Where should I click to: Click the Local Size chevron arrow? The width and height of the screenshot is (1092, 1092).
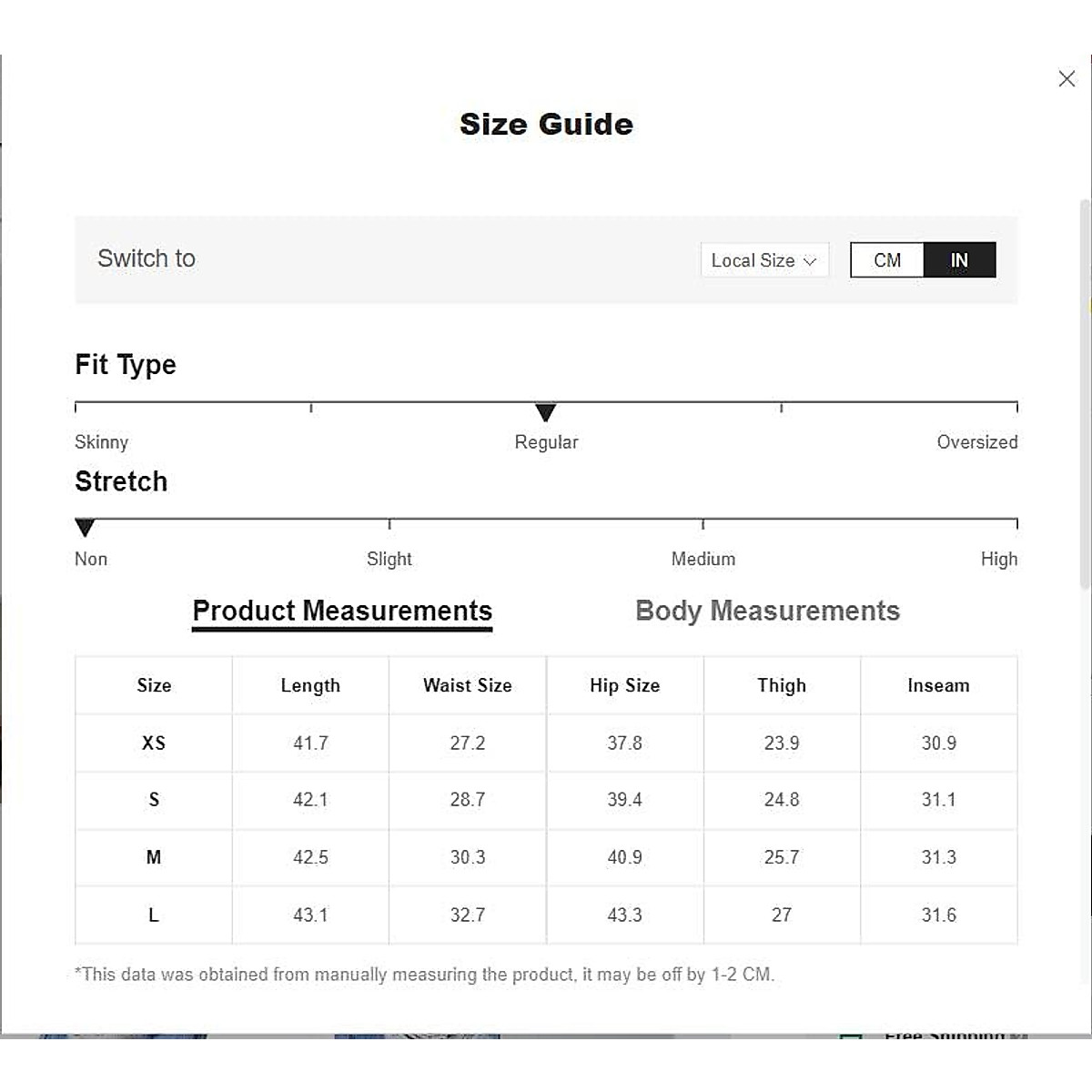[x=810, y=261]
